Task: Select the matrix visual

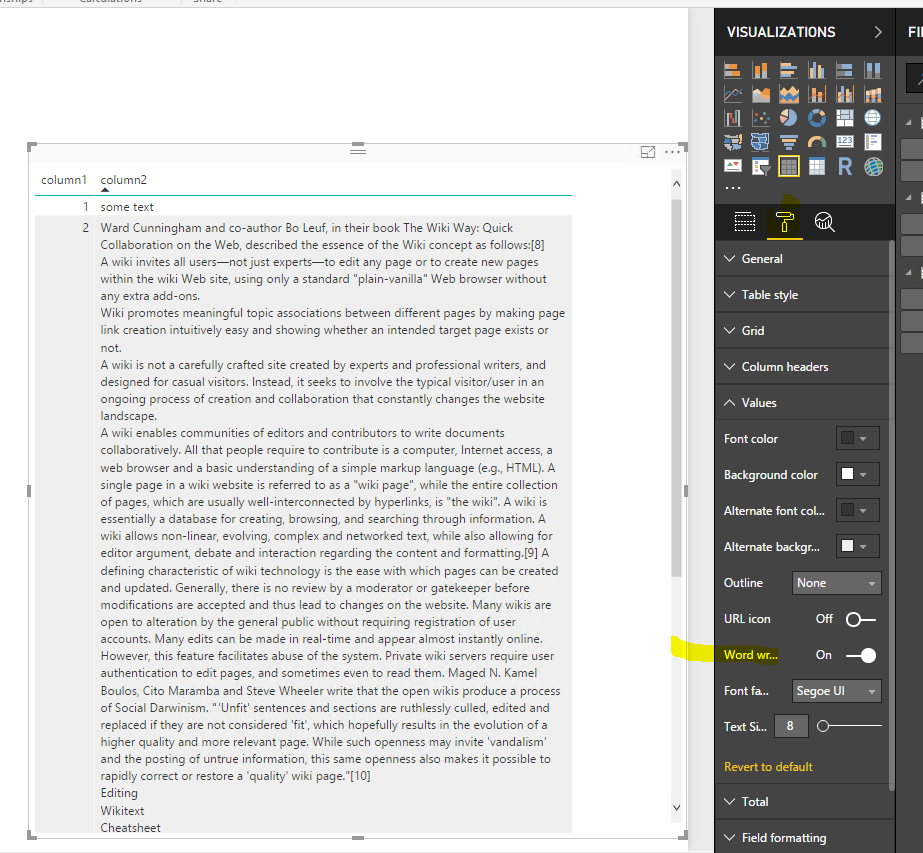Action: pyautogui.click(x=816, y=167)
